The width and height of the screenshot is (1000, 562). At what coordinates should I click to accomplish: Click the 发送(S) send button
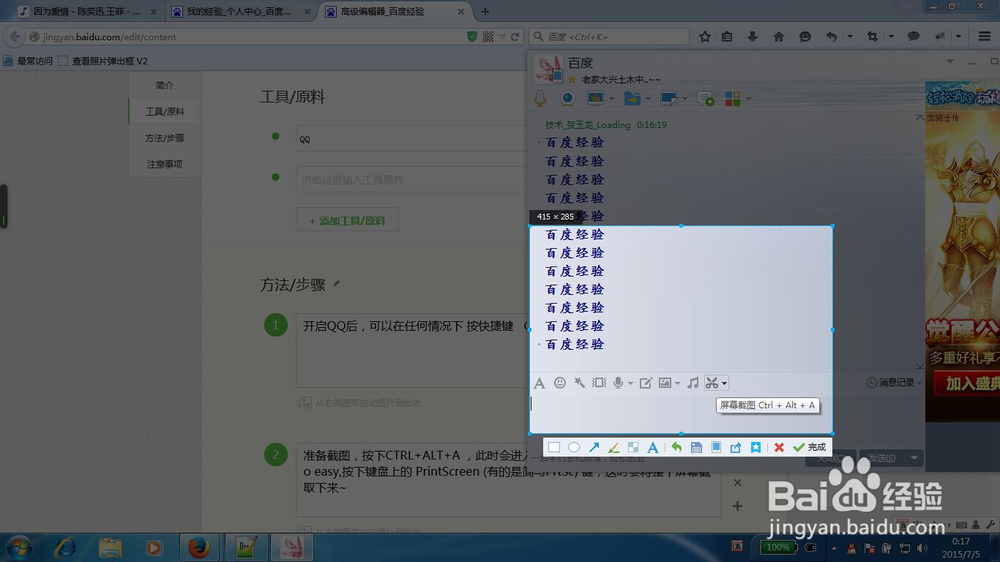883,457
